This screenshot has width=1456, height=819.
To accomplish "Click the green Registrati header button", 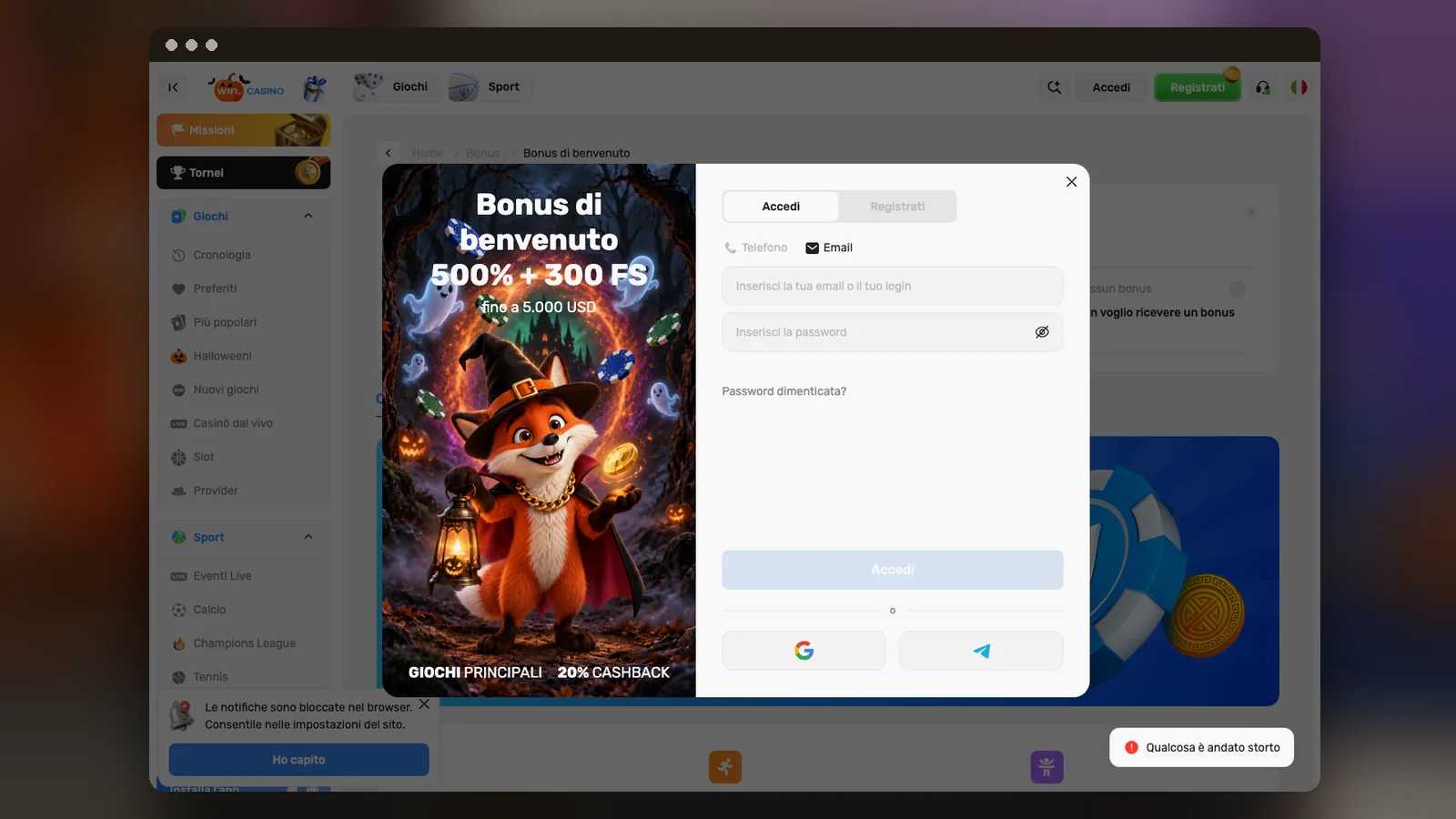I will coord(1198,87).
